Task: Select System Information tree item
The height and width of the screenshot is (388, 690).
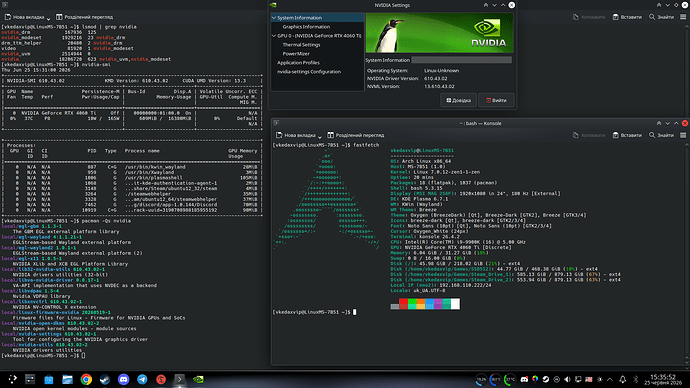Action: click(299, 18)
